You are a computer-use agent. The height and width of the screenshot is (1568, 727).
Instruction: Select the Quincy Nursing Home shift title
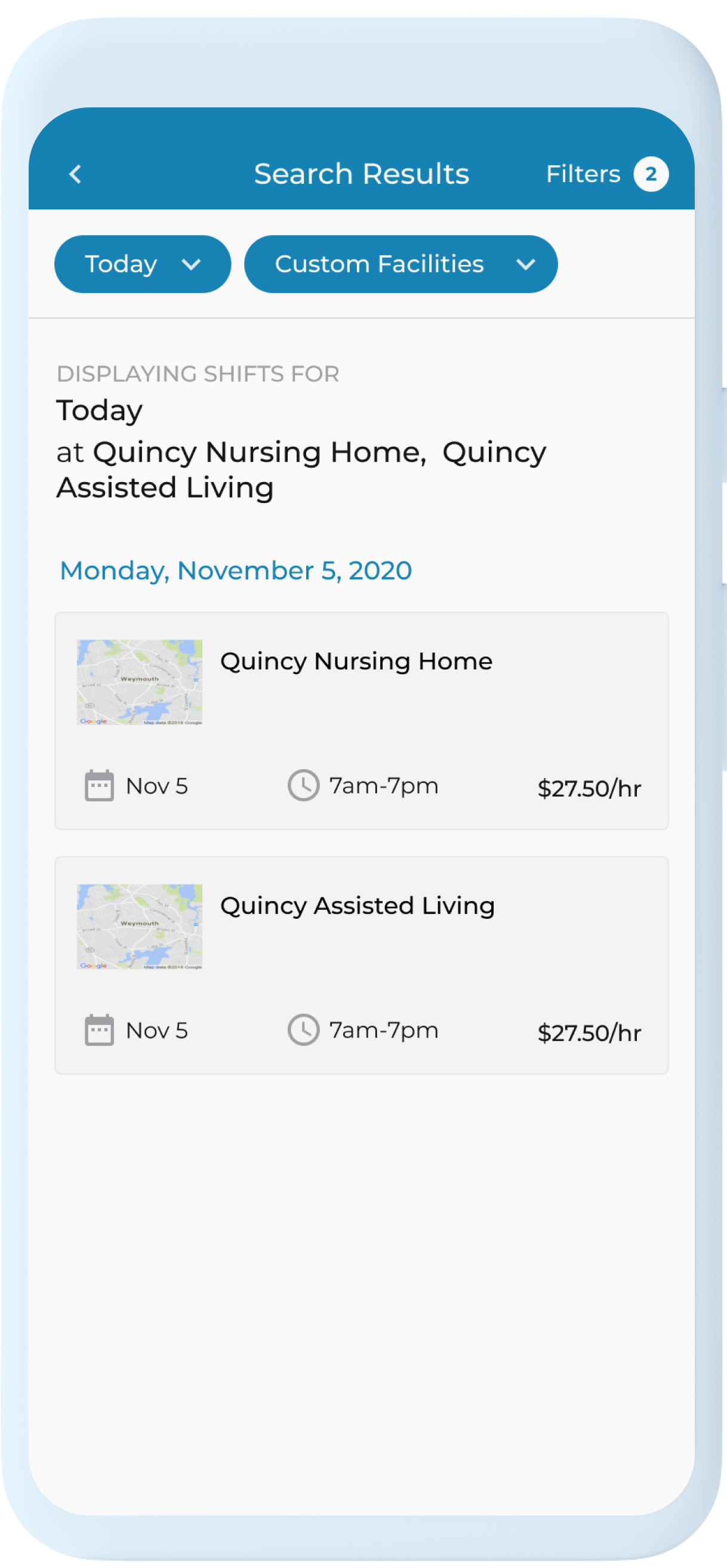click(x=356, y=661)
